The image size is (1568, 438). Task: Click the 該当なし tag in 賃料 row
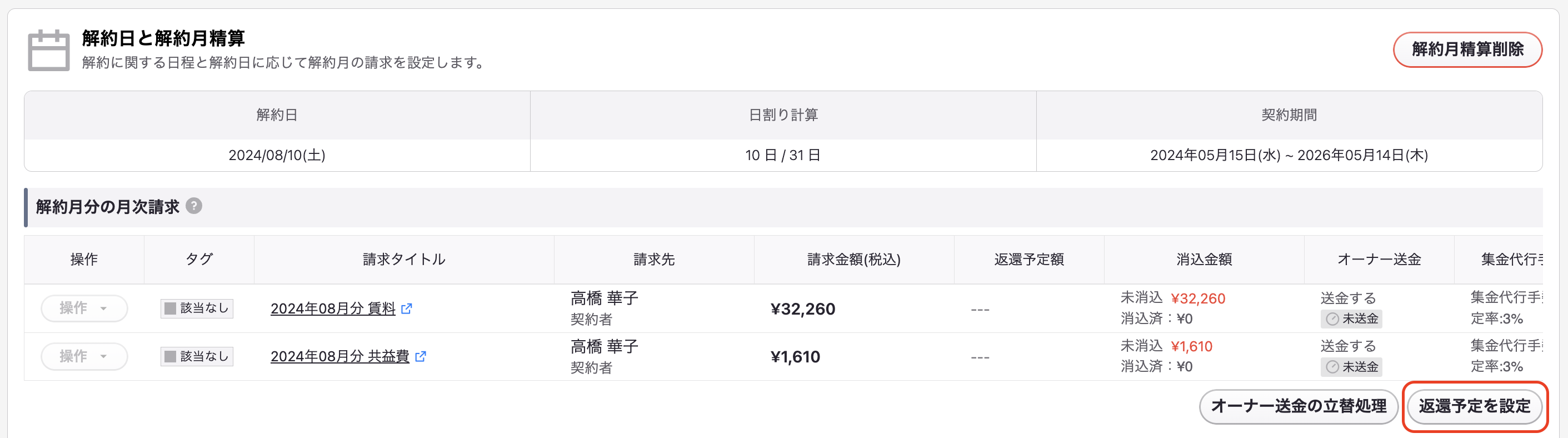click(x=197, y=308)
